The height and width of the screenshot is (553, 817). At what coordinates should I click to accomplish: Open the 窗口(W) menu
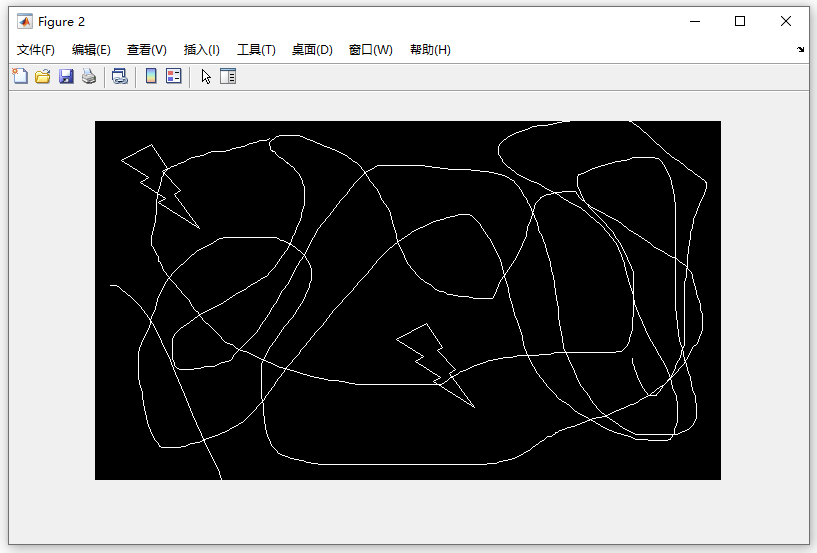tap(370, 50)
